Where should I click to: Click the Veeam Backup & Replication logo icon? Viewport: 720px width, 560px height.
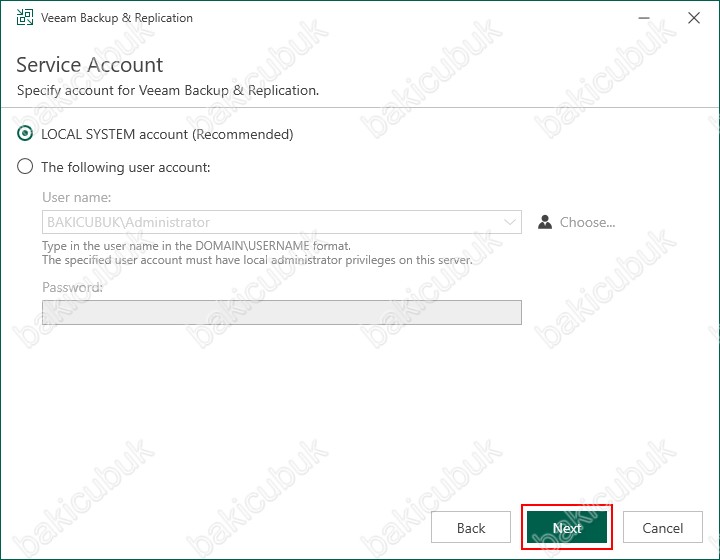point(25,17)
